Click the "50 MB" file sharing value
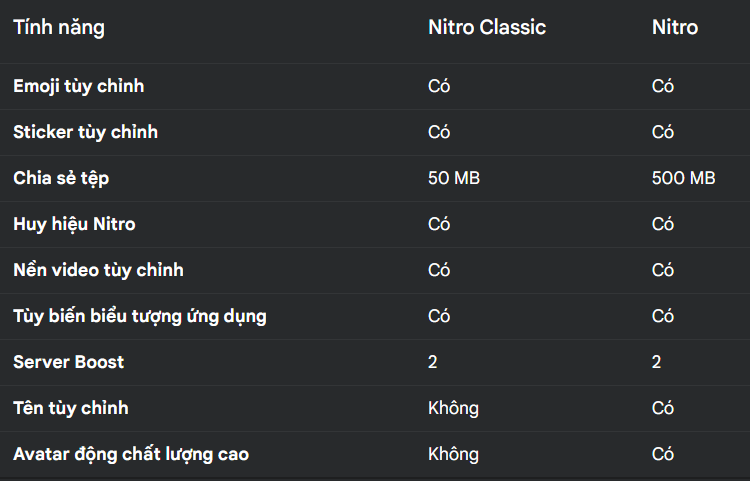 (x=454, y=178)
